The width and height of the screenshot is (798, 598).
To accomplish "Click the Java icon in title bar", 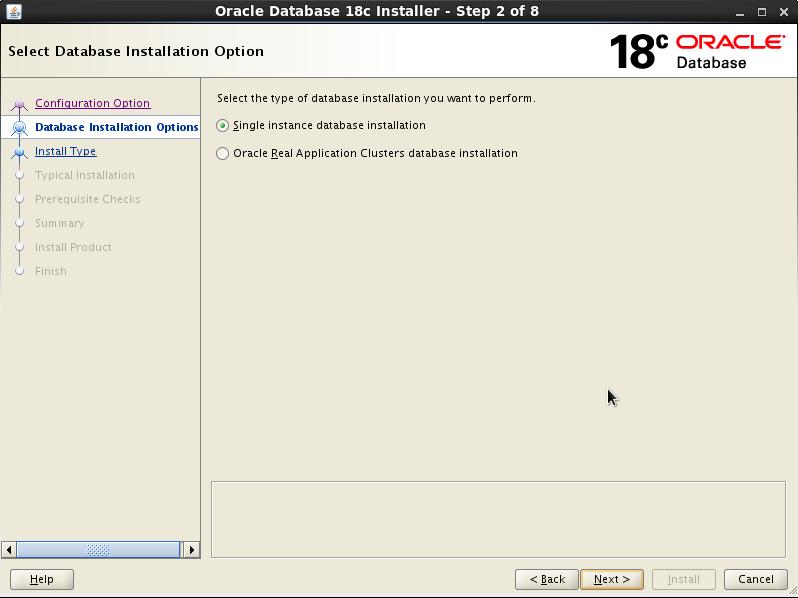I will [14, 11].
